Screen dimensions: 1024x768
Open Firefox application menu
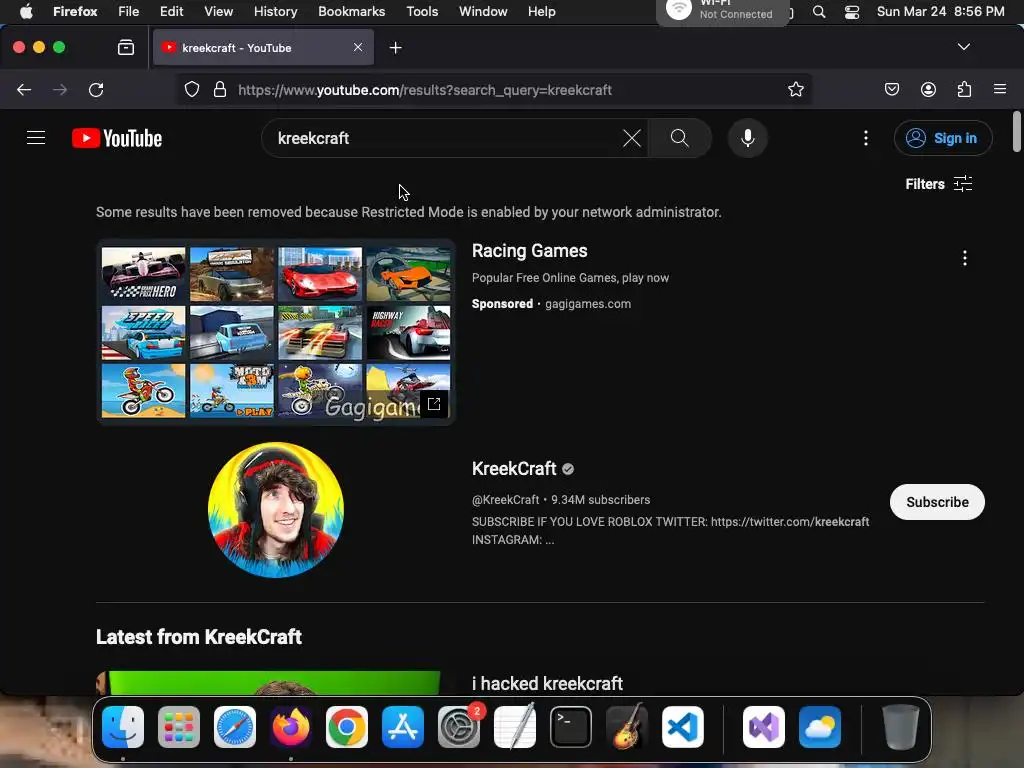1000,89
